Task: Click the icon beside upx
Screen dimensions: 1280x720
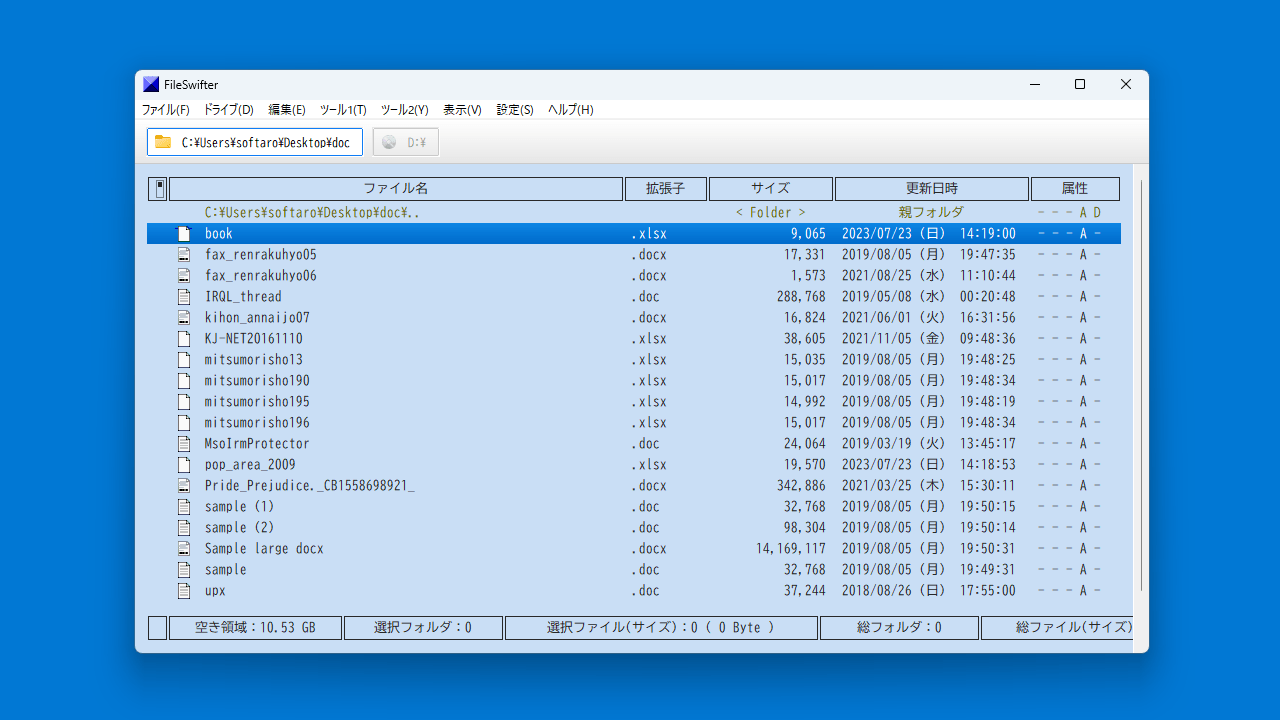Action: coord(183,590)
